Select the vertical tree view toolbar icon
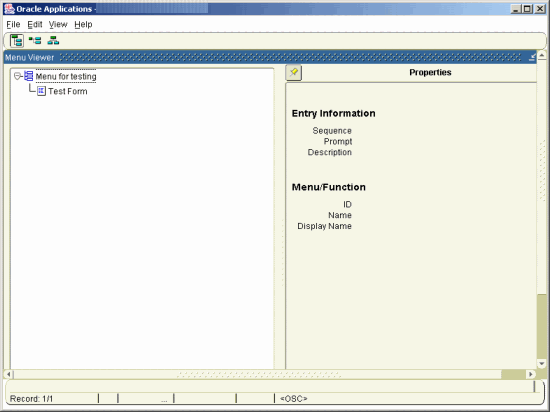 (16, 41)
